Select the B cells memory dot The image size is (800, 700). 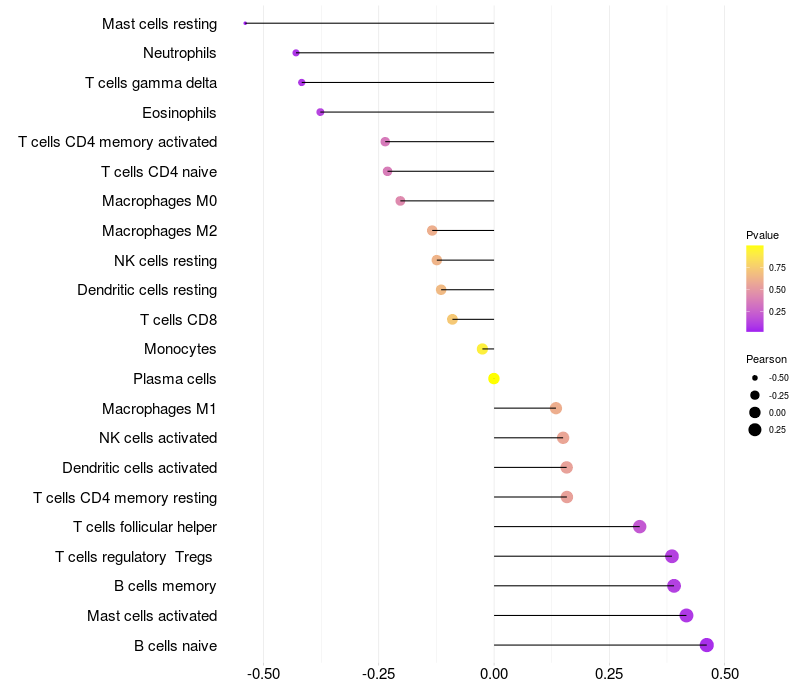pos(674,586)
